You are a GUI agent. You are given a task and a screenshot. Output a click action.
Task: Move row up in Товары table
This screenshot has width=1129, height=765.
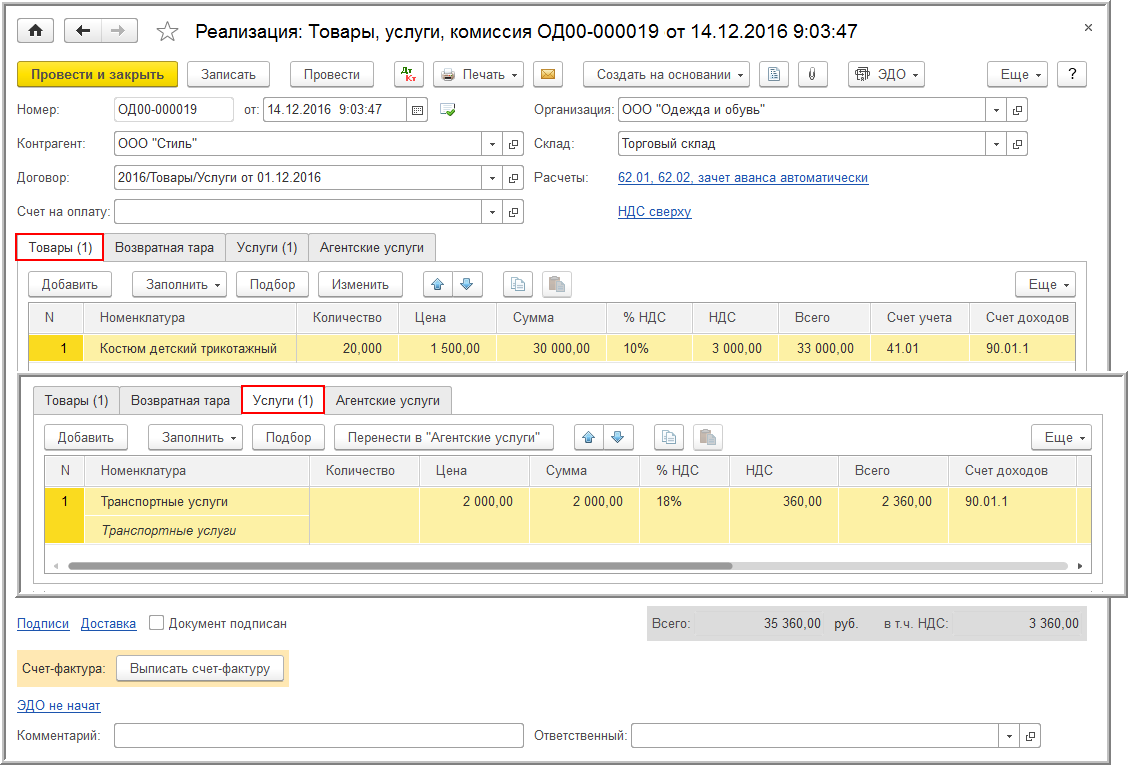438,285
